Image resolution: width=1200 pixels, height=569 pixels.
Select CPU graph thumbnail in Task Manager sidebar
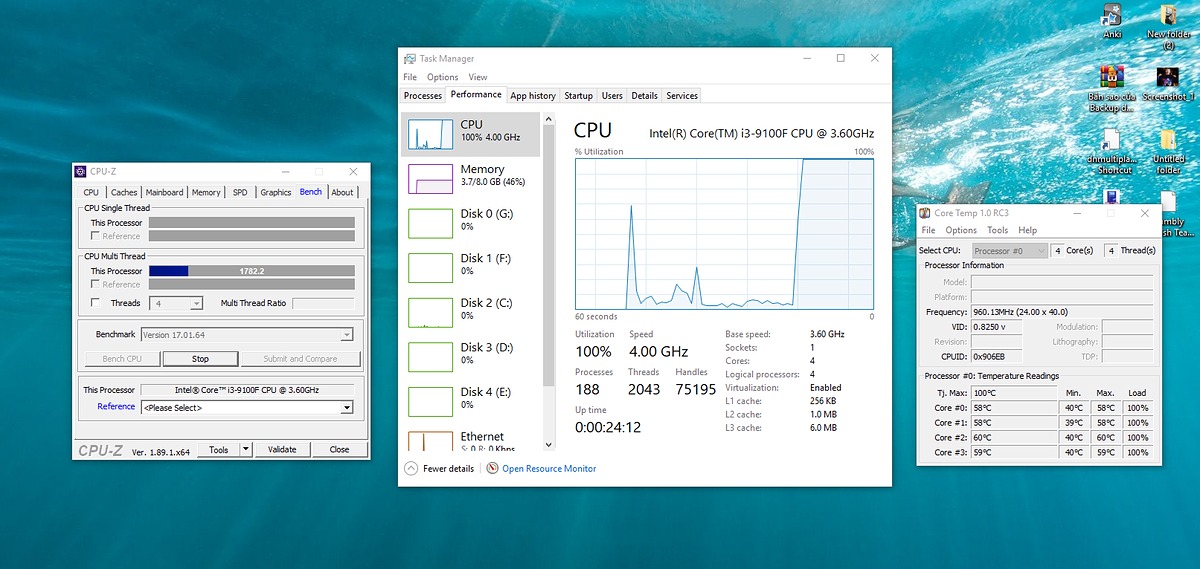point(430,133)
